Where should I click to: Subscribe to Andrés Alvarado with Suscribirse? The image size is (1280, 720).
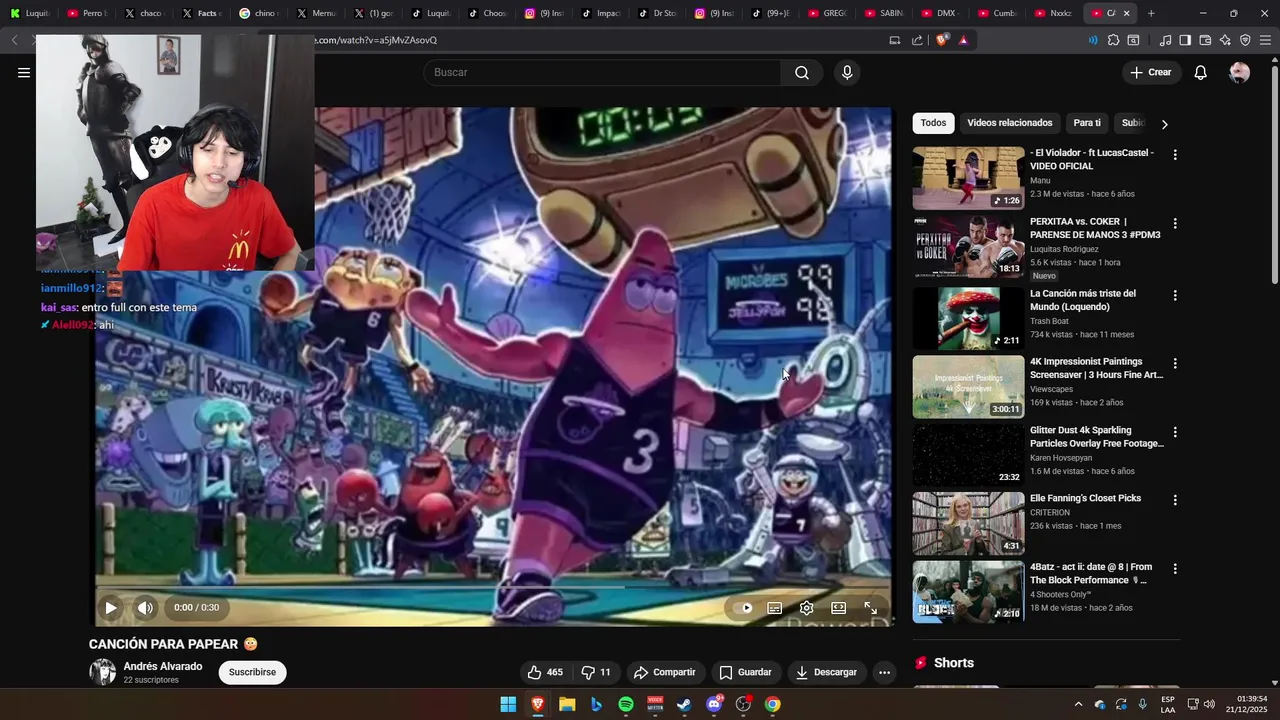[252, 672]
